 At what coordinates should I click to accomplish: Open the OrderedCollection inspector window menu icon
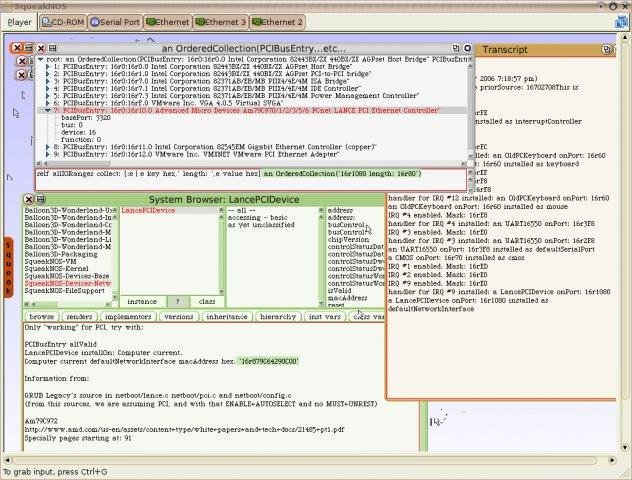[x=52, y=48]
